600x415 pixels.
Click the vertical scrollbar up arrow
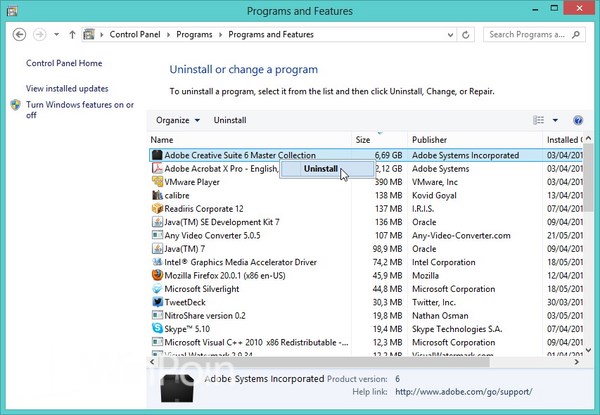[589, 138]
